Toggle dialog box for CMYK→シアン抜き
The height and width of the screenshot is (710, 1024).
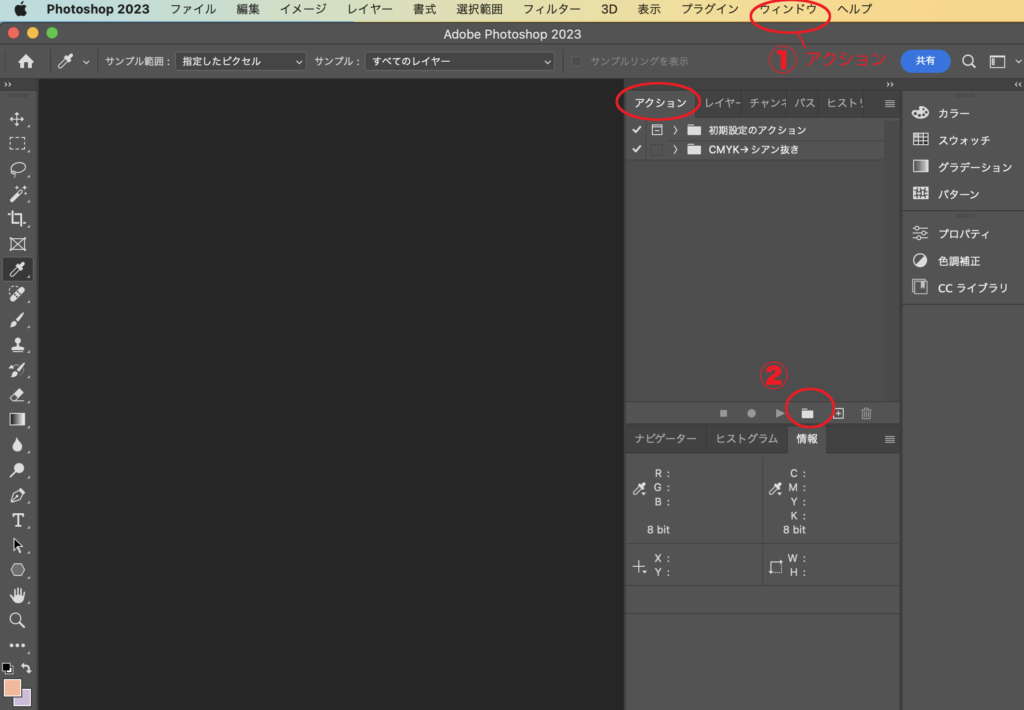657,150
